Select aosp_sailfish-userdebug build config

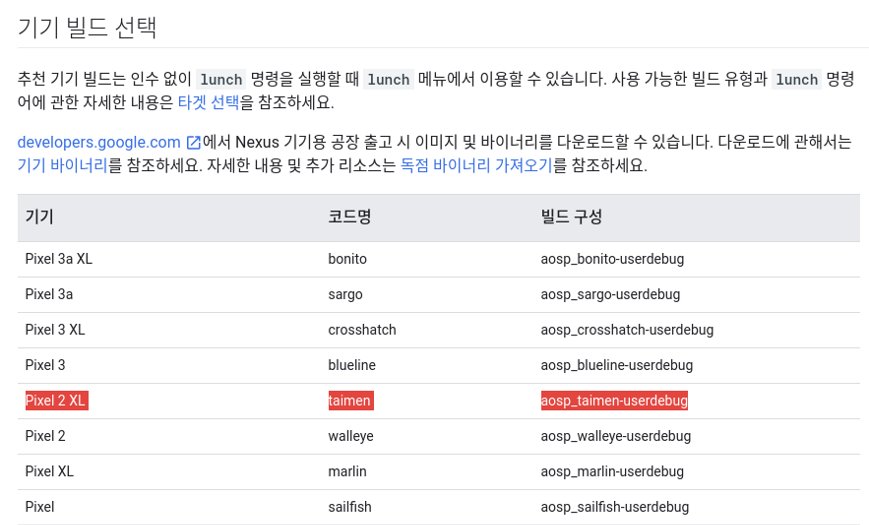(x=615, y=507)
